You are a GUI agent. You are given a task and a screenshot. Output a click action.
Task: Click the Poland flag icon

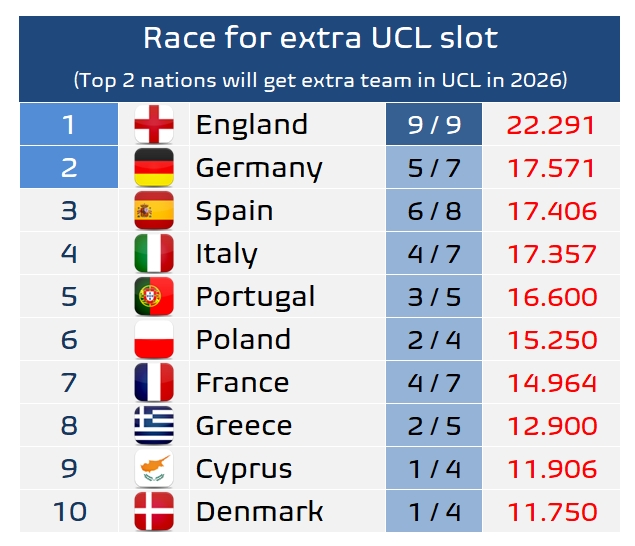pyautogui.click(x=154, y=340)
